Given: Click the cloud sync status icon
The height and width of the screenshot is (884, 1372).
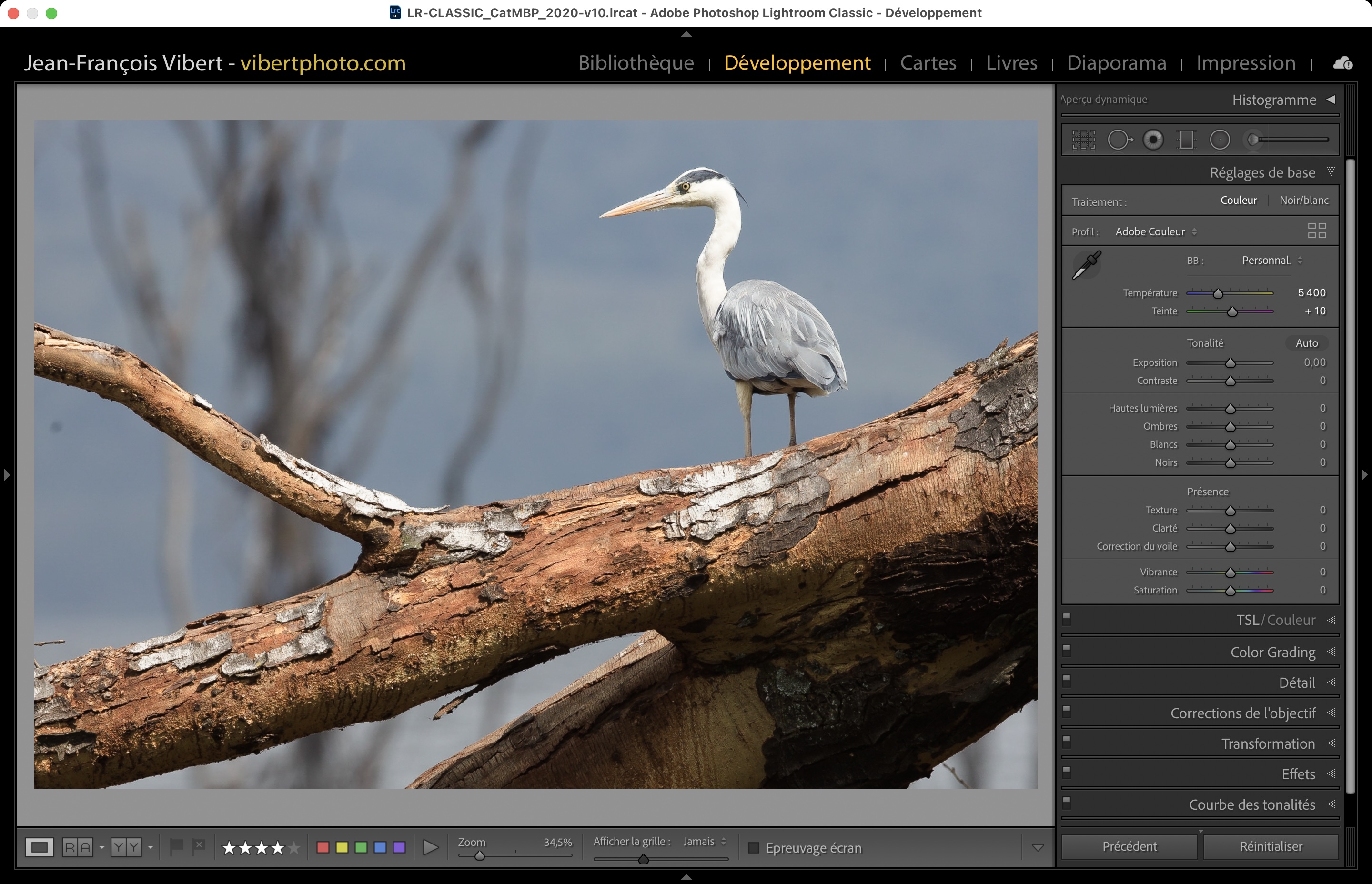Looking at the screenshot, I should pyautogui.click(x=1342, y=63).
